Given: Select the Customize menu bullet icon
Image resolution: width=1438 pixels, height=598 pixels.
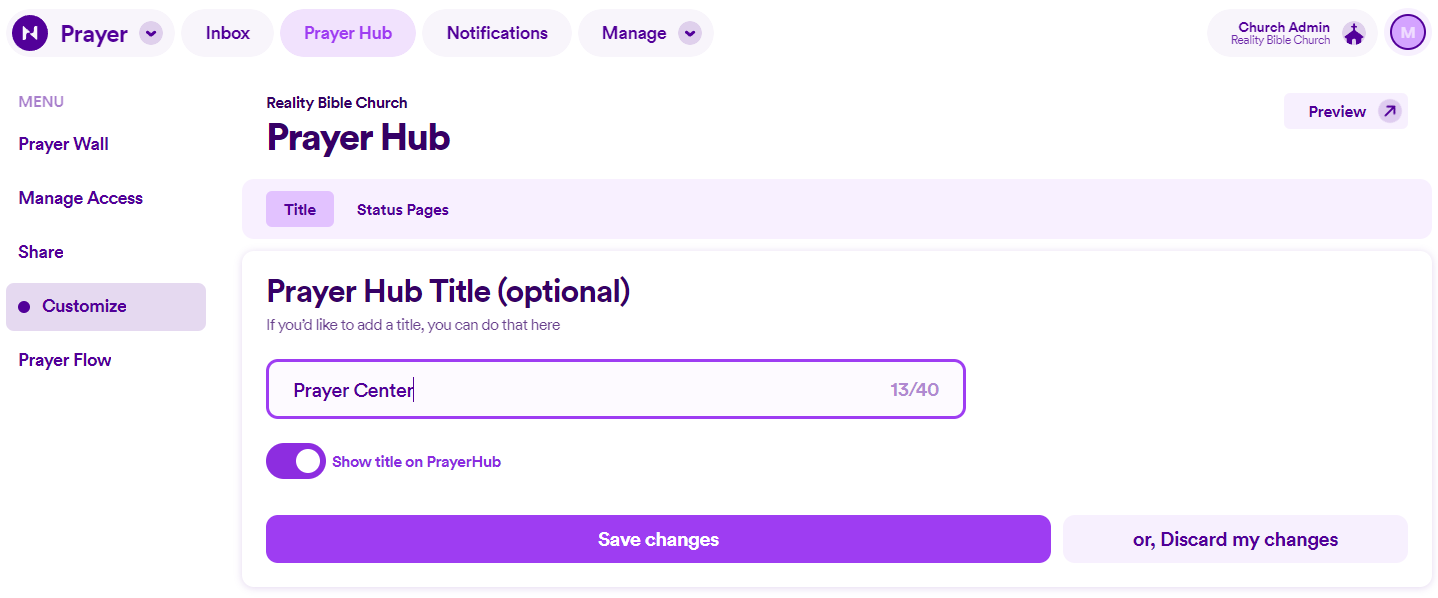Looking at the screenshot, I should 22,306.
